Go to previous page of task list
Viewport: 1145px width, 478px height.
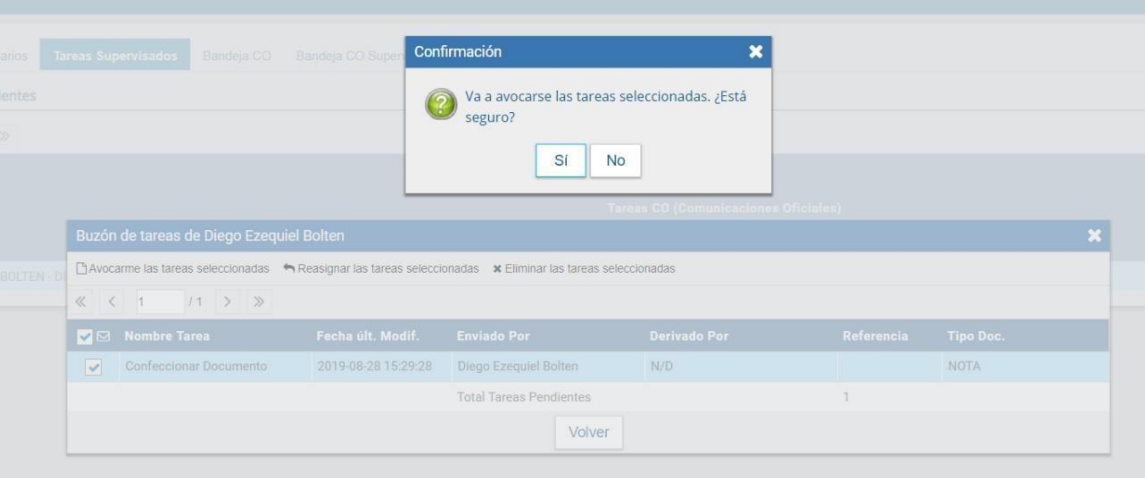click(112, 301)
